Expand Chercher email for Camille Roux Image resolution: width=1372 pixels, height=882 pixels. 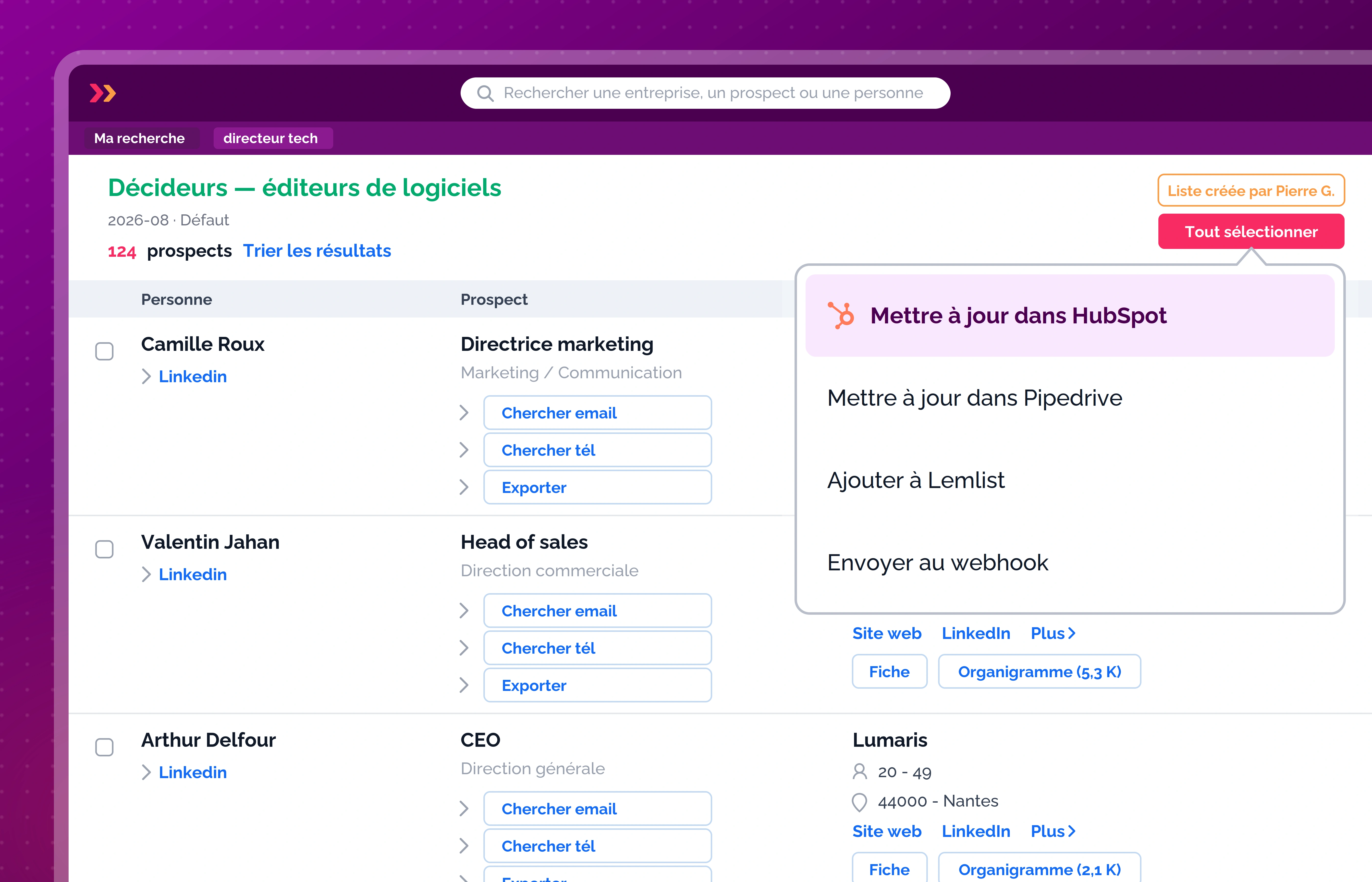tap(464, 413)
